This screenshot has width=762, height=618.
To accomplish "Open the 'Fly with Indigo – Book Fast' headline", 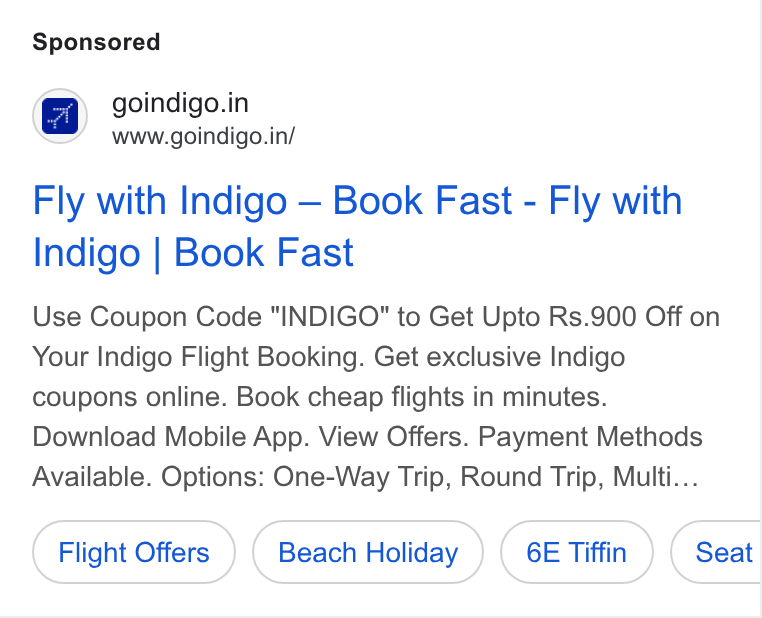I will (x=273, y=201).
